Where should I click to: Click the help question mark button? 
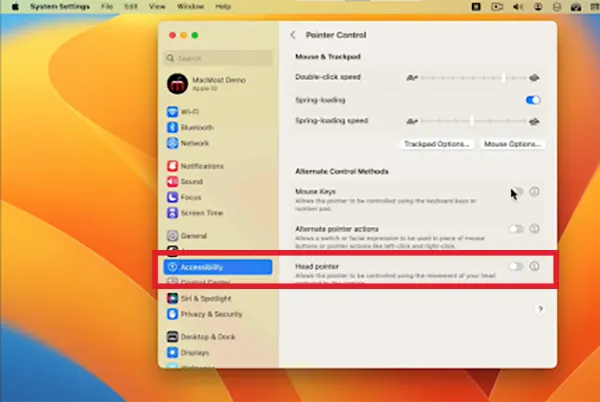pos(540,309)
